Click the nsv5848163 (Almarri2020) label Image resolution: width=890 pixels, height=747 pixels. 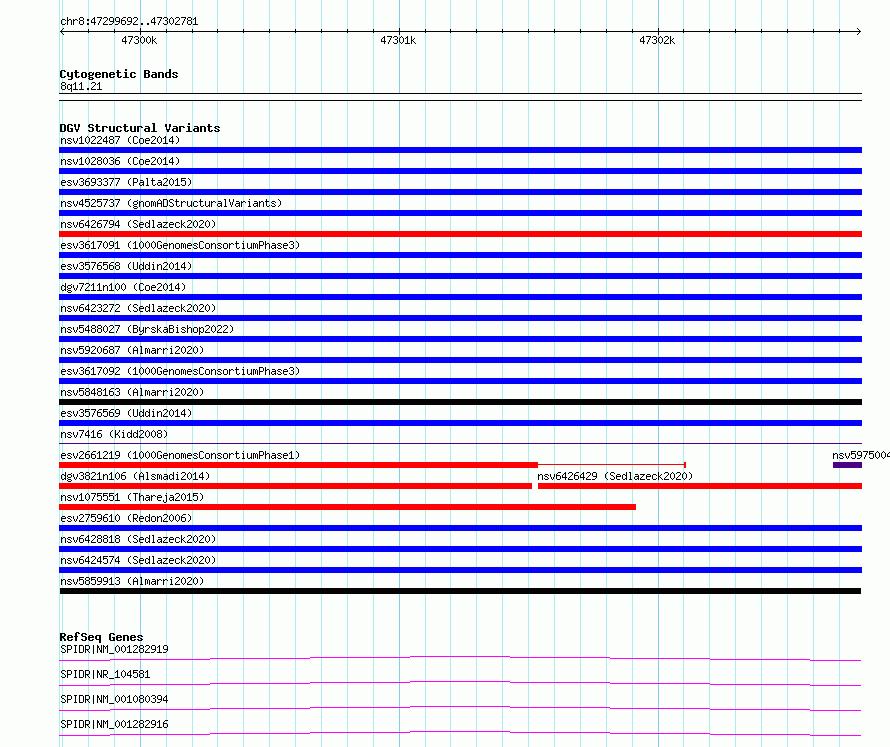[132, 392]
